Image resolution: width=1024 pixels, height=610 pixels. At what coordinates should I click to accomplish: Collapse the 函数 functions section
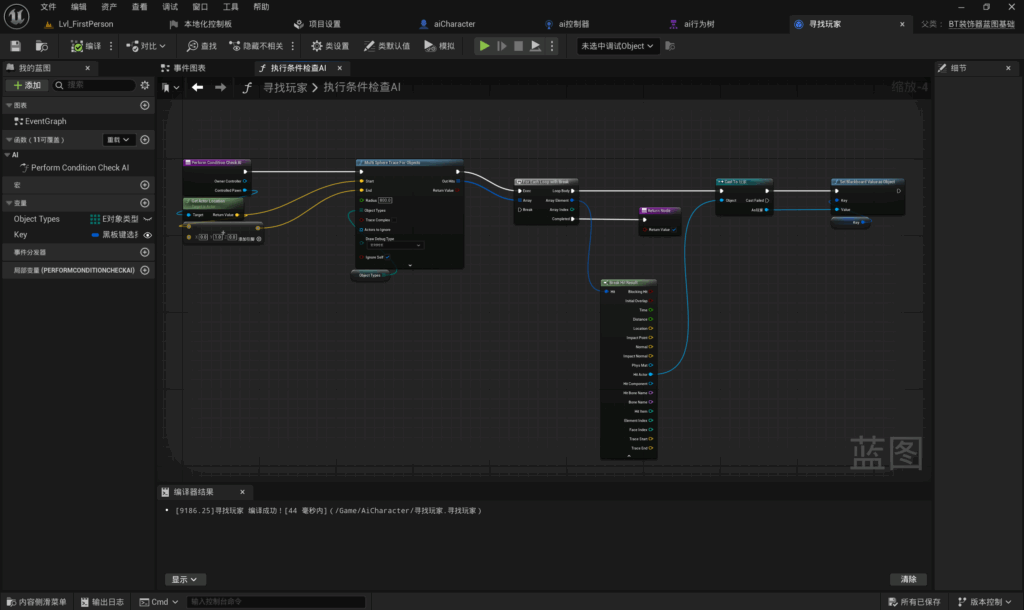[9, 140]
